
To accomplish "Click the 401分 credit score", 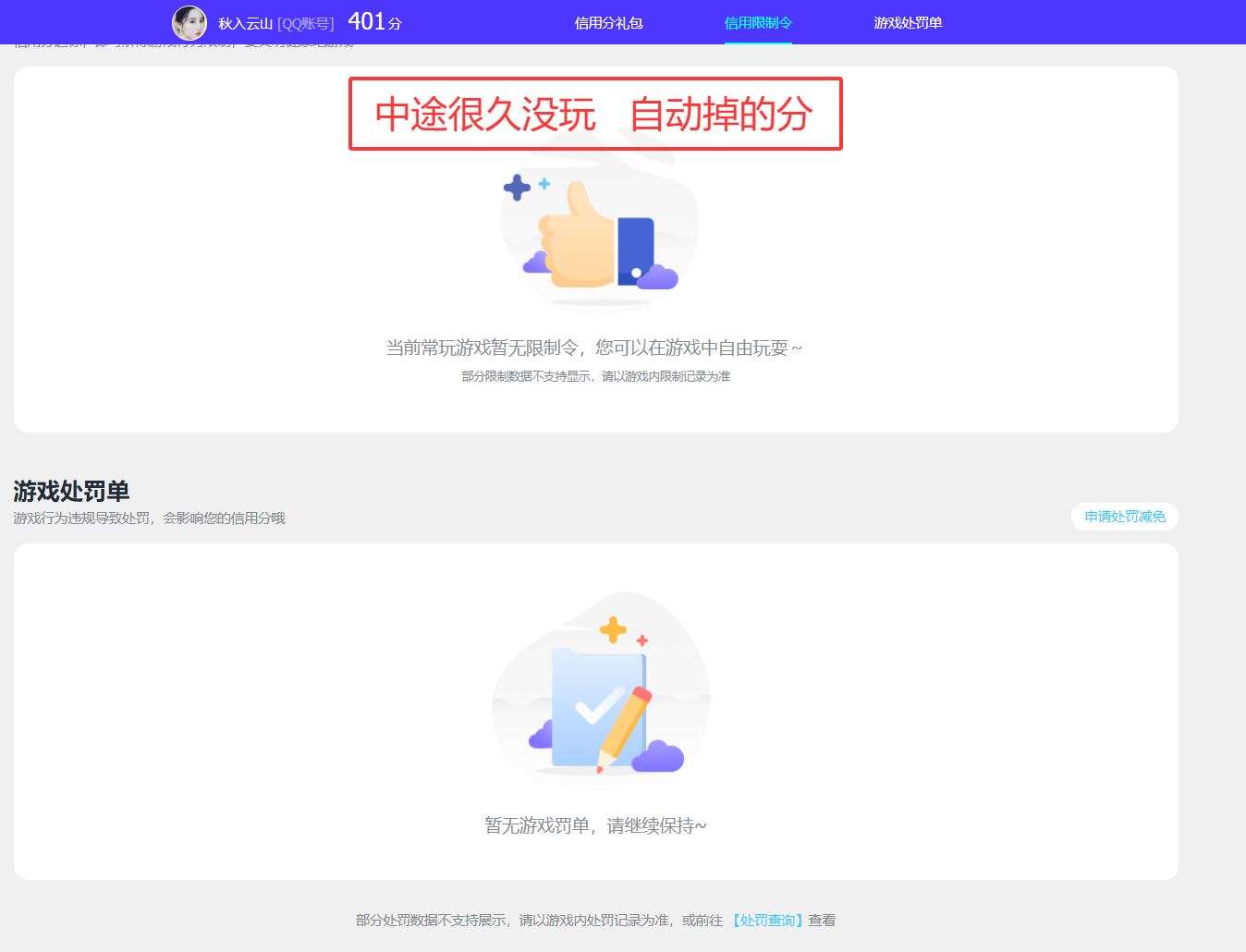I will pos(374,21).
